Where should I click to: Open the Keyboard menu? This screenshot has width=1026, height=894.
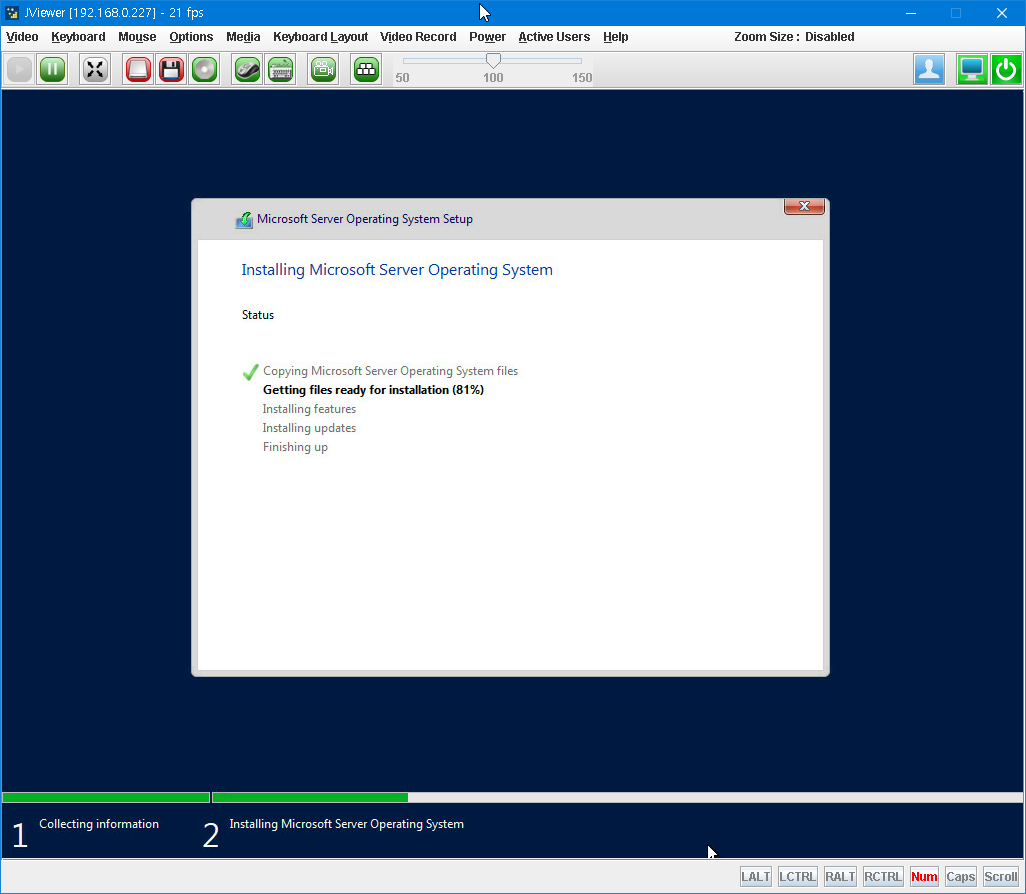(x=78, y=37)
